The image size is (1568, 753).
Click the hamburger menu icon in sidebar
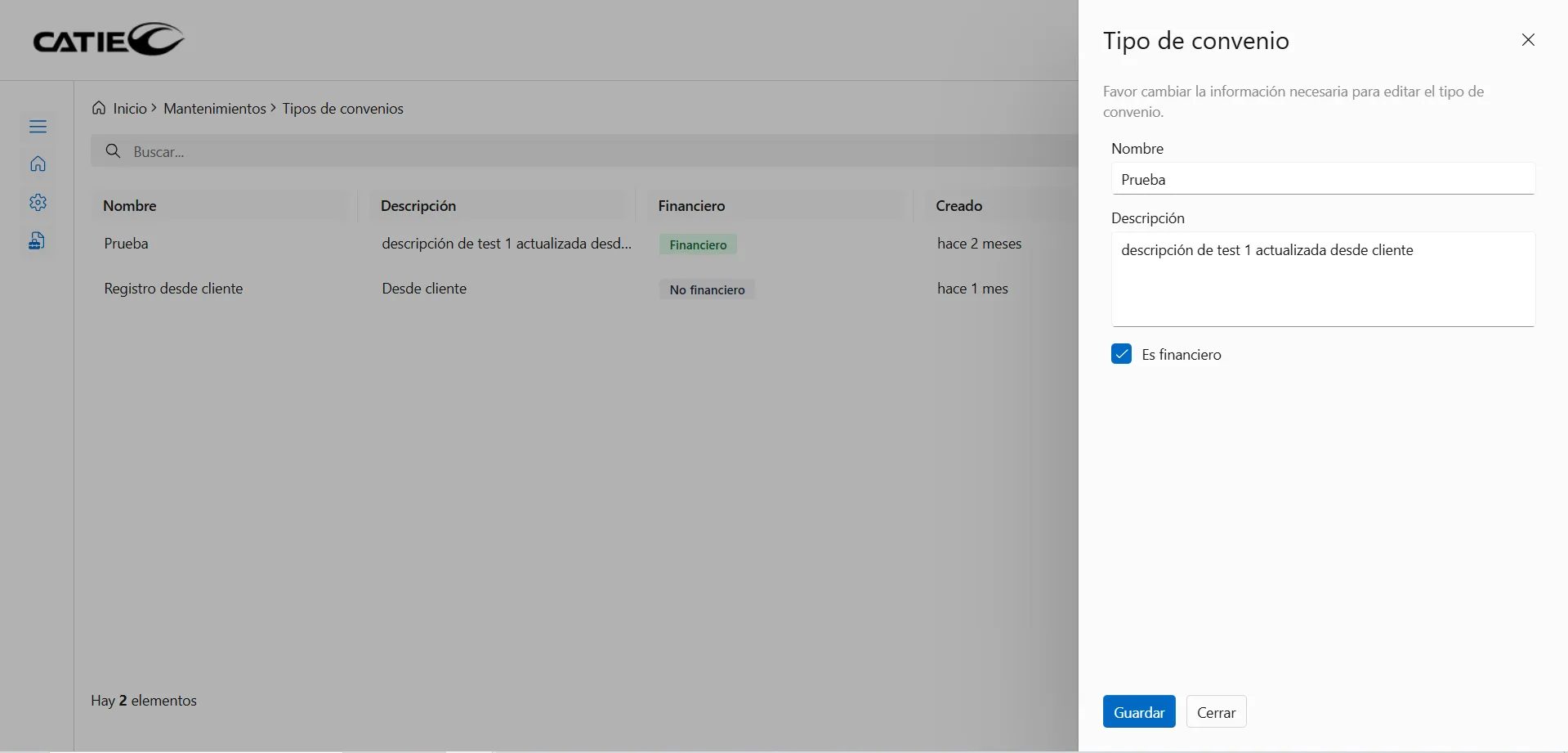coord(38,127)
